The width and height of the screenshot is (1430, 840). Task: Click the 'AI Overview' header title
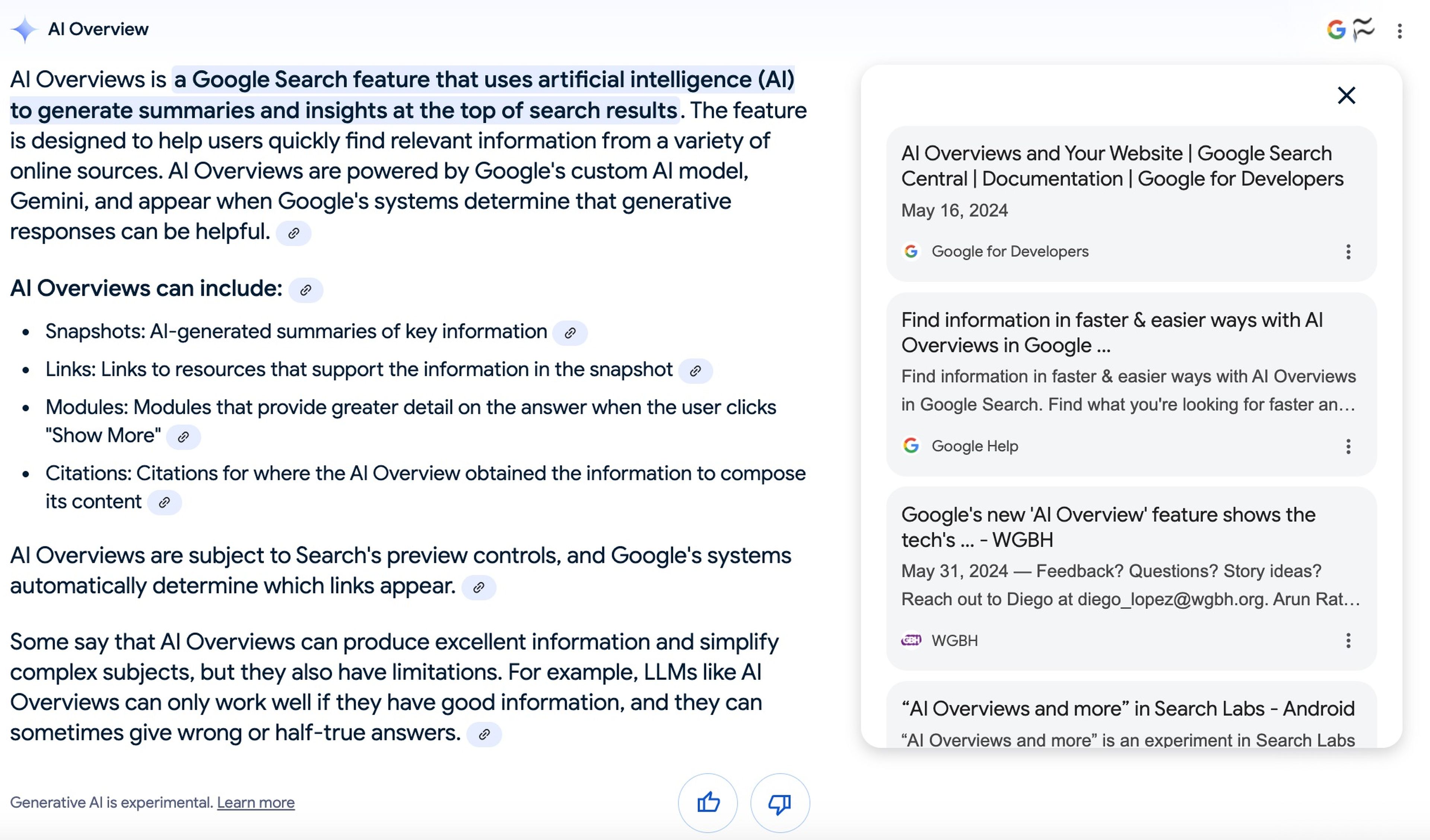(x=98, y=29)
